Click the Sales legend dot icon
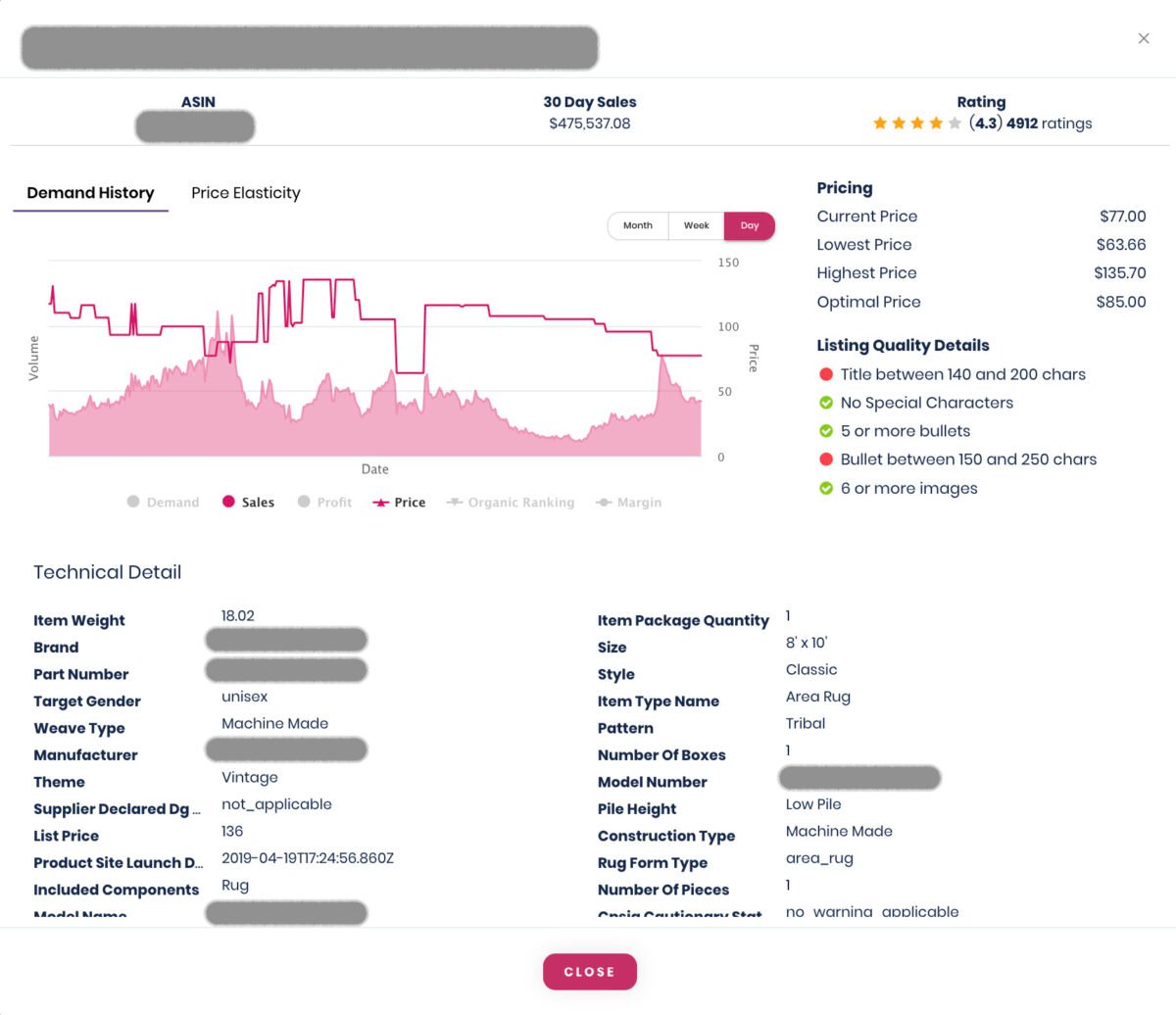 [x=229, y=502]
